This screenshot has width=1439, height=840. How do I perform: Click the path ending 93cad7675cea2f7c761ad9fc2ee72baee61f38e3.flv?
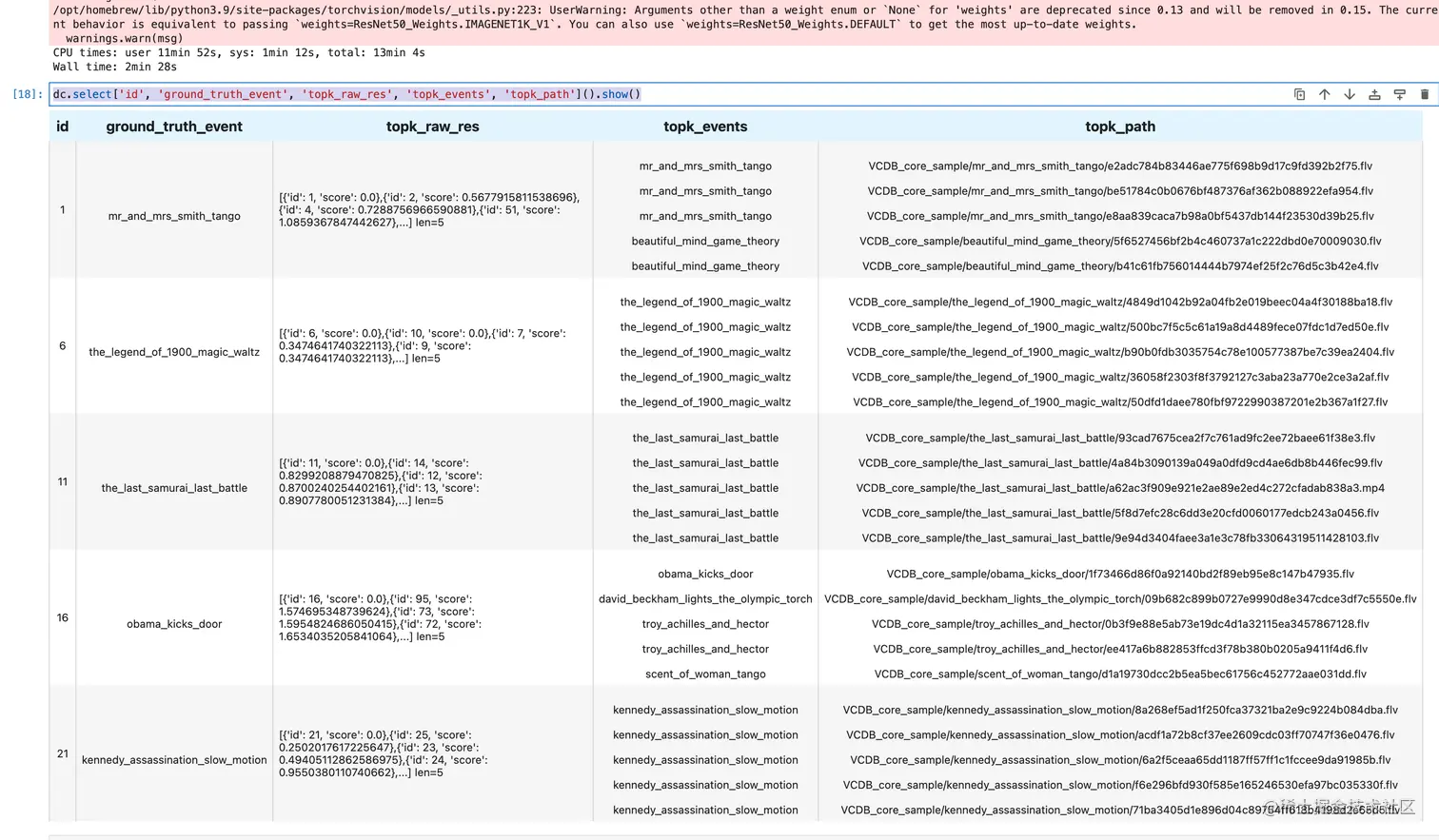1120,439
